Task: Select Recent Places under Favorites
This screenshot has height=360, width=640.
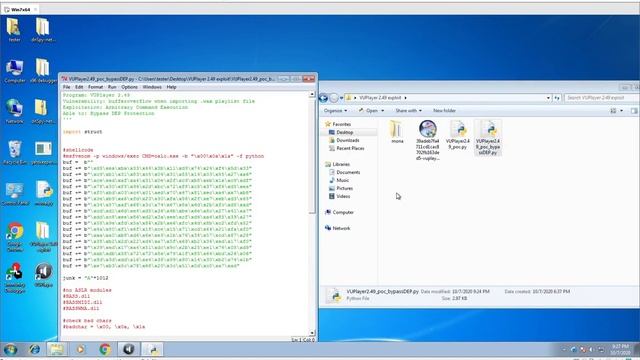Action: tap(350, 148)
